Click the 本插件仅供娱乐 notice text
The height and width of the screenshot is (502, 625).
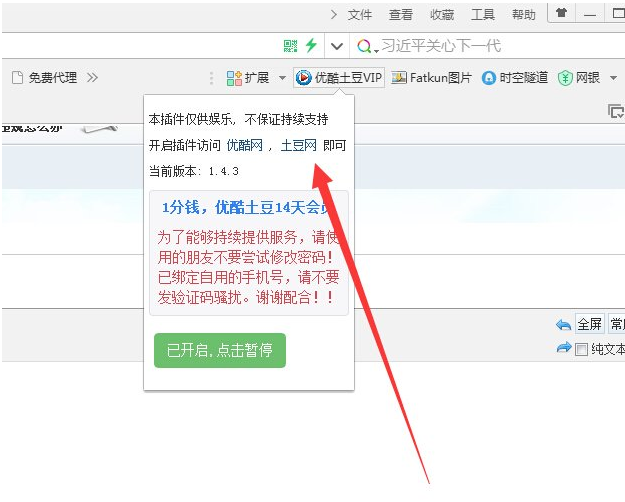coord(238,119)
